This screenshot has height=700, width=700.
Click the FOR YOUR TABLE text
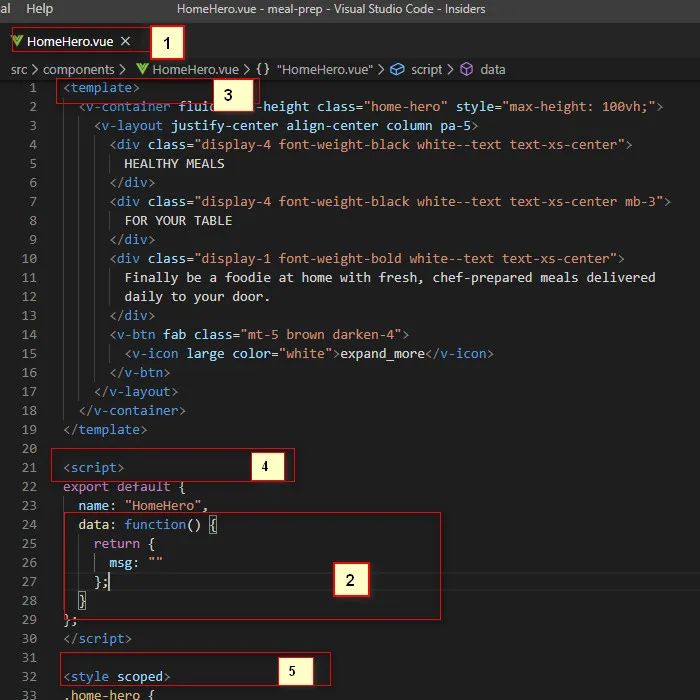coord(178,221)
